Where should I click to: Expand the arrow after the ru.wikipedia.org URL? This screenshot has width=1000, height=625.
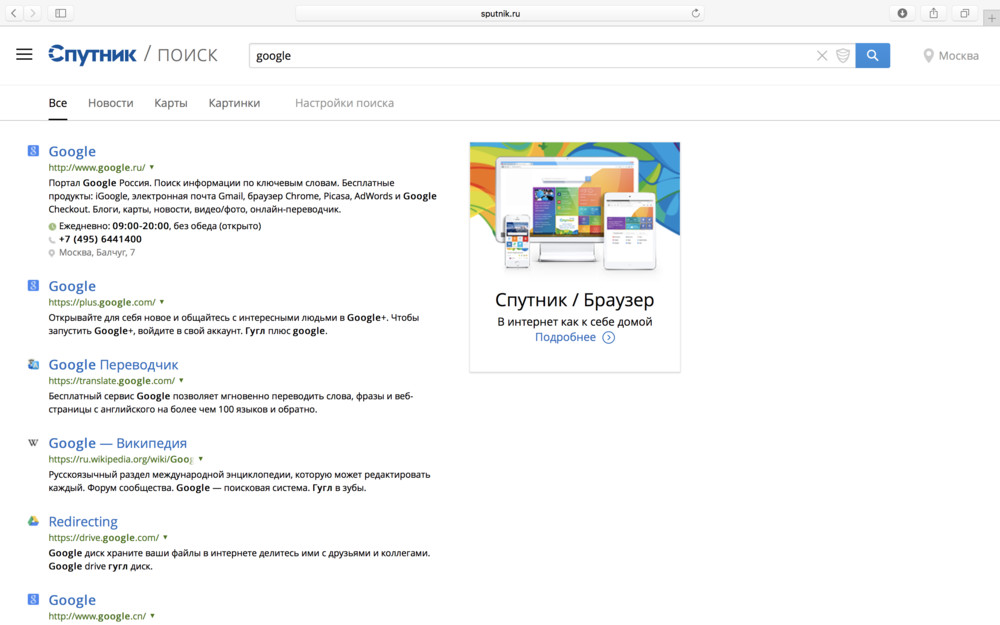pyautogui.click(x=201, y=459)
